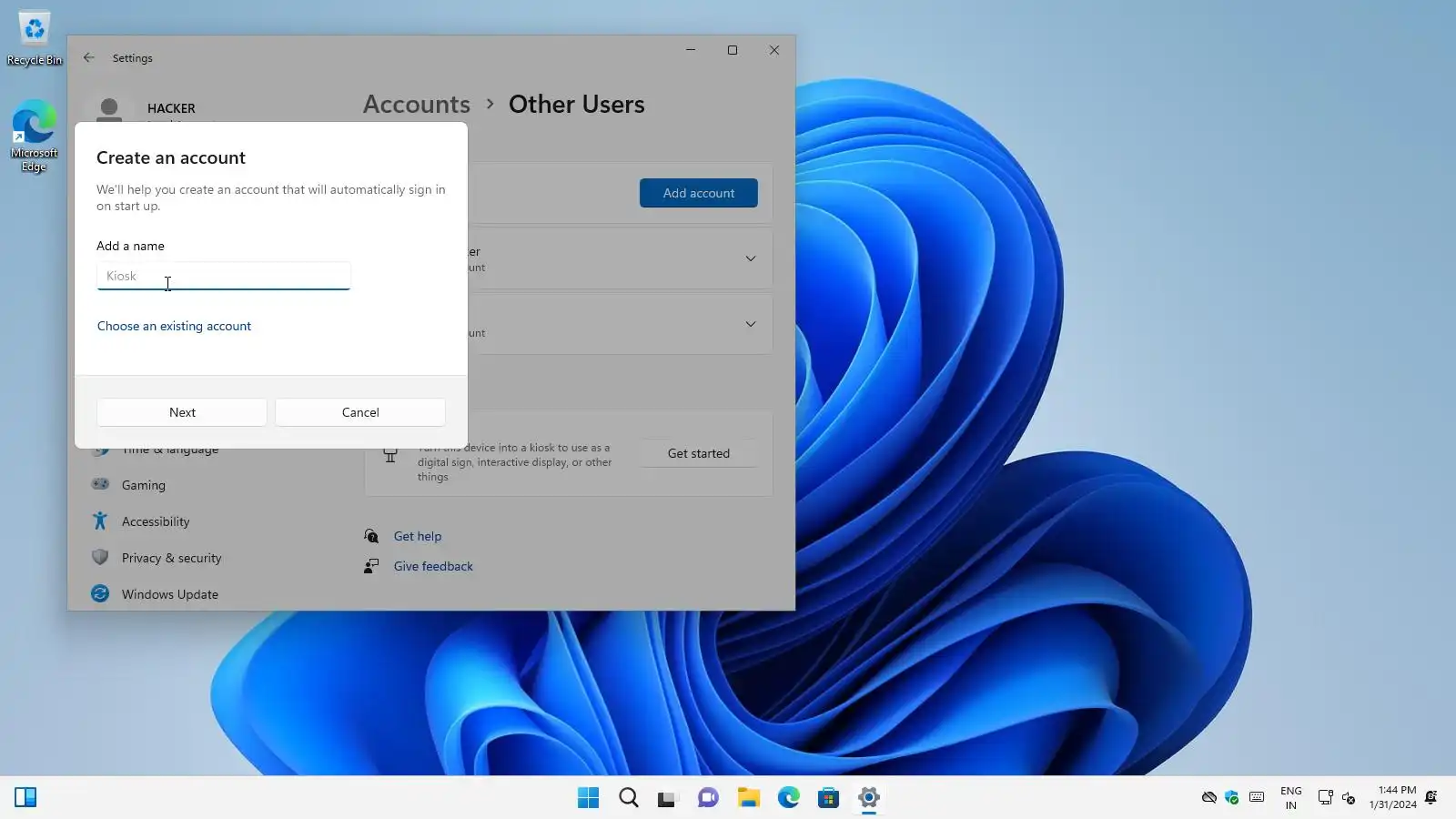Click Get started for kiosk setup
1456x819 pixels.
pos(699,453)
